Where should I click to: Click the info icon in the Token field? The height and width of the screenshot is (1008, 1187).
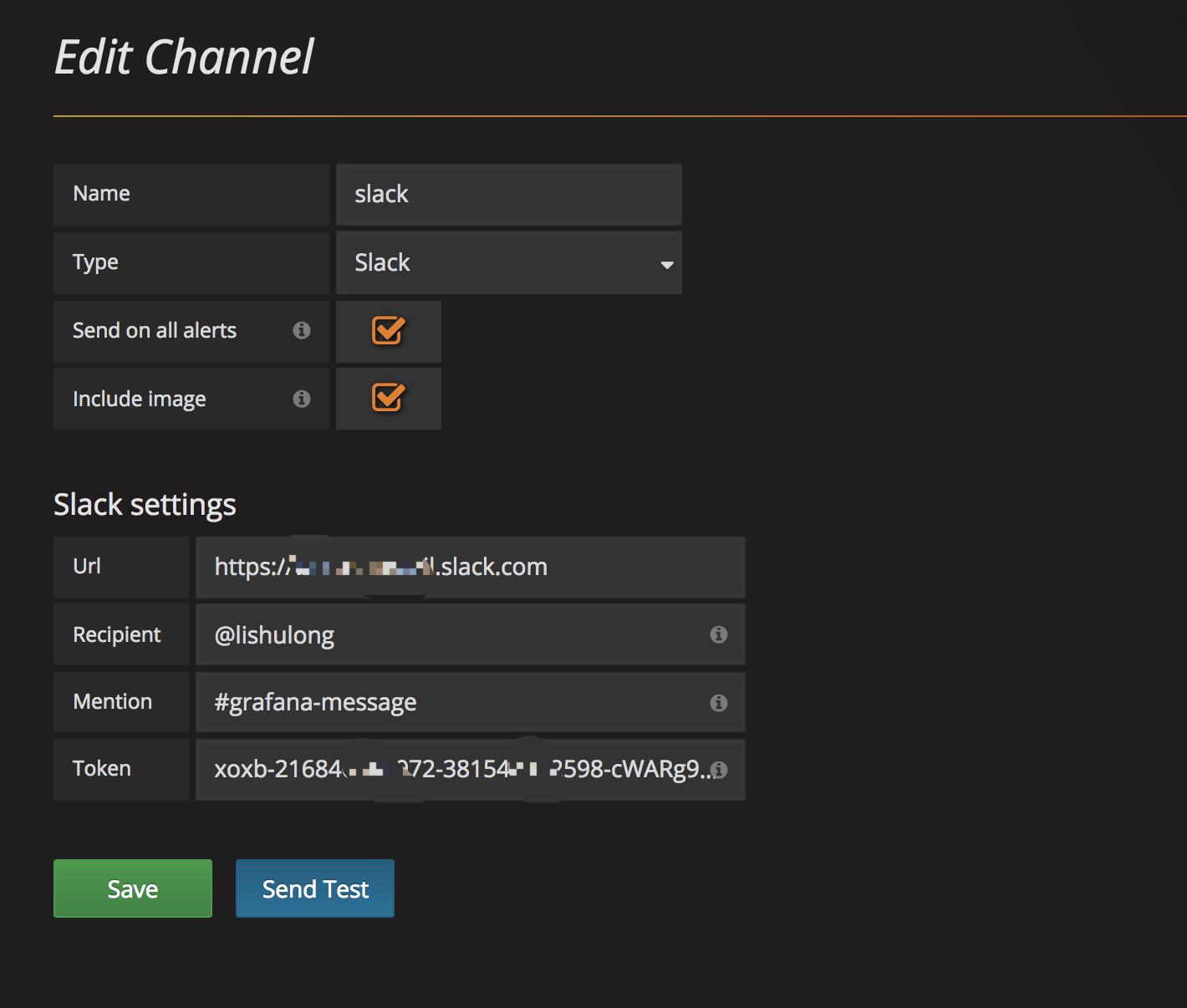(719, 770)
